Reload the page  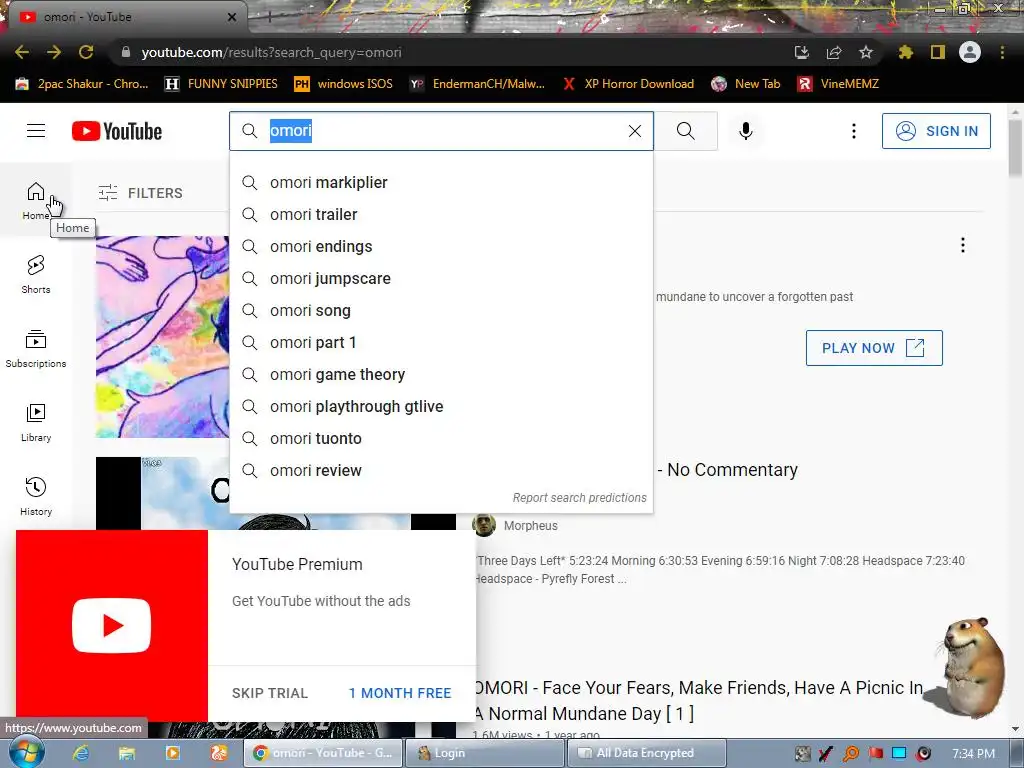pos(86,52)
